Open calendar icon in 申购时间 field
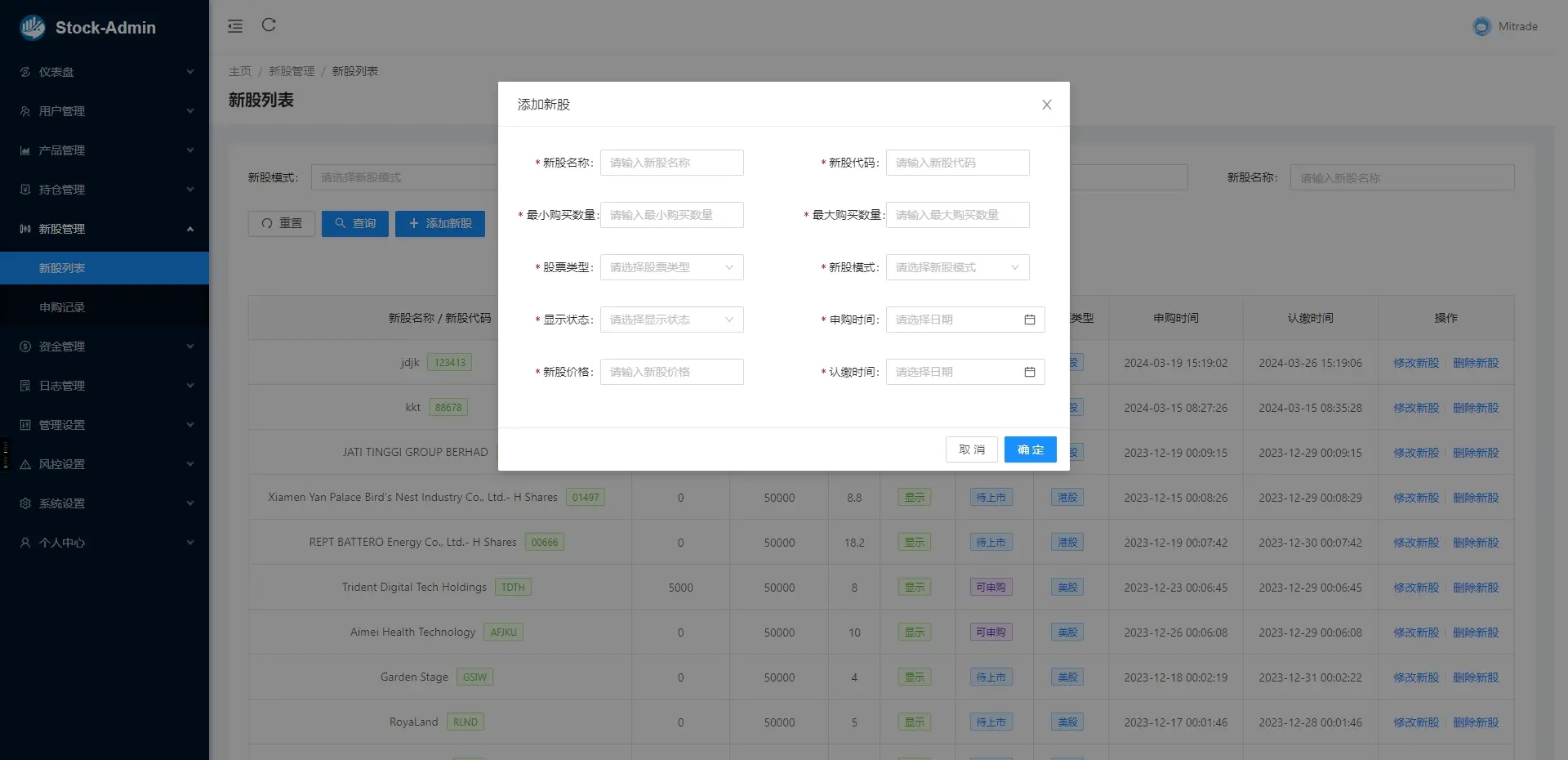The width and height of the screenshot is (1568, 760). pyautogui.click(x=1029, y=320)
